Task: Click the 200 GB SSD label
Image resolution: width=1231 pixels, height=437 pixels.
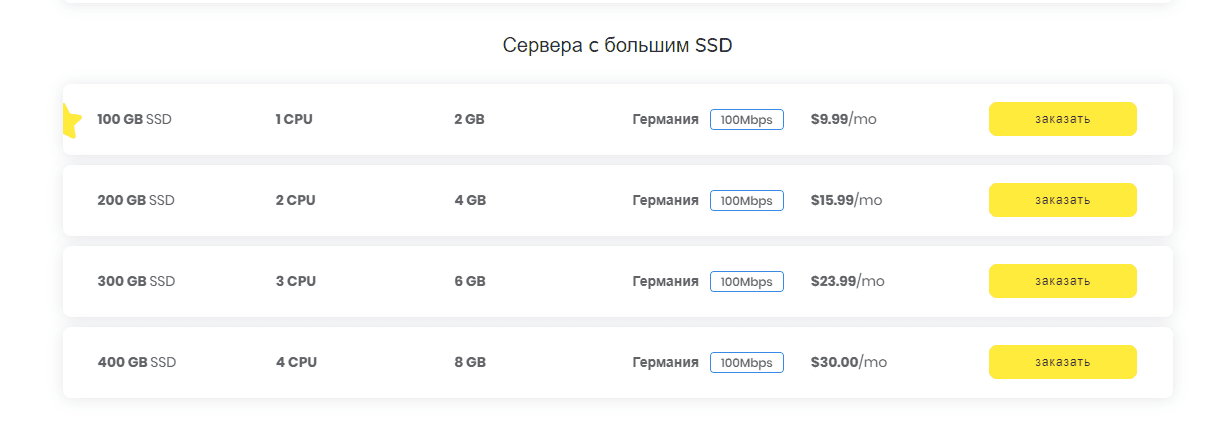Action: pos(135,200)
